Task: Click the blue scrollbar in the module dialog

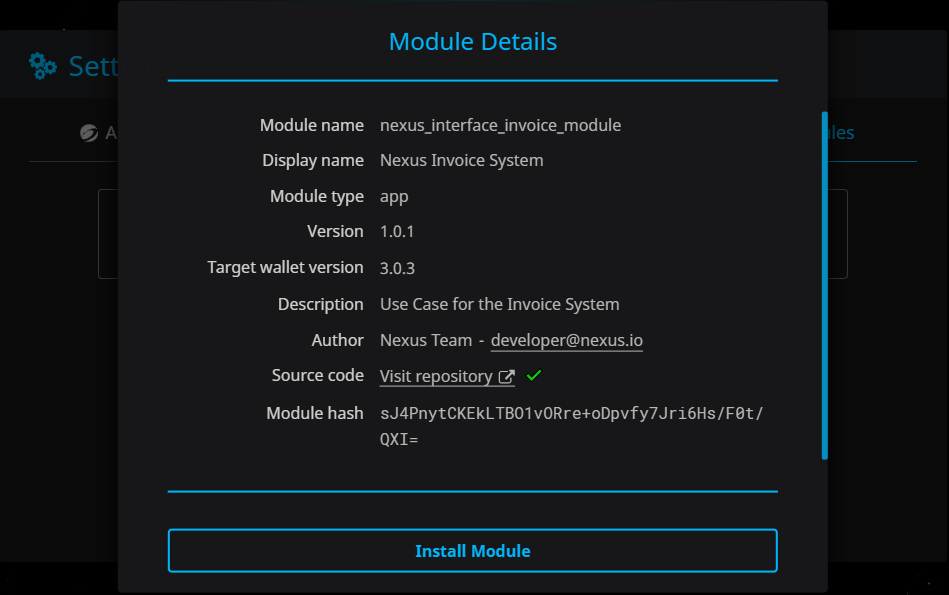Action: [x=824, y=285]
